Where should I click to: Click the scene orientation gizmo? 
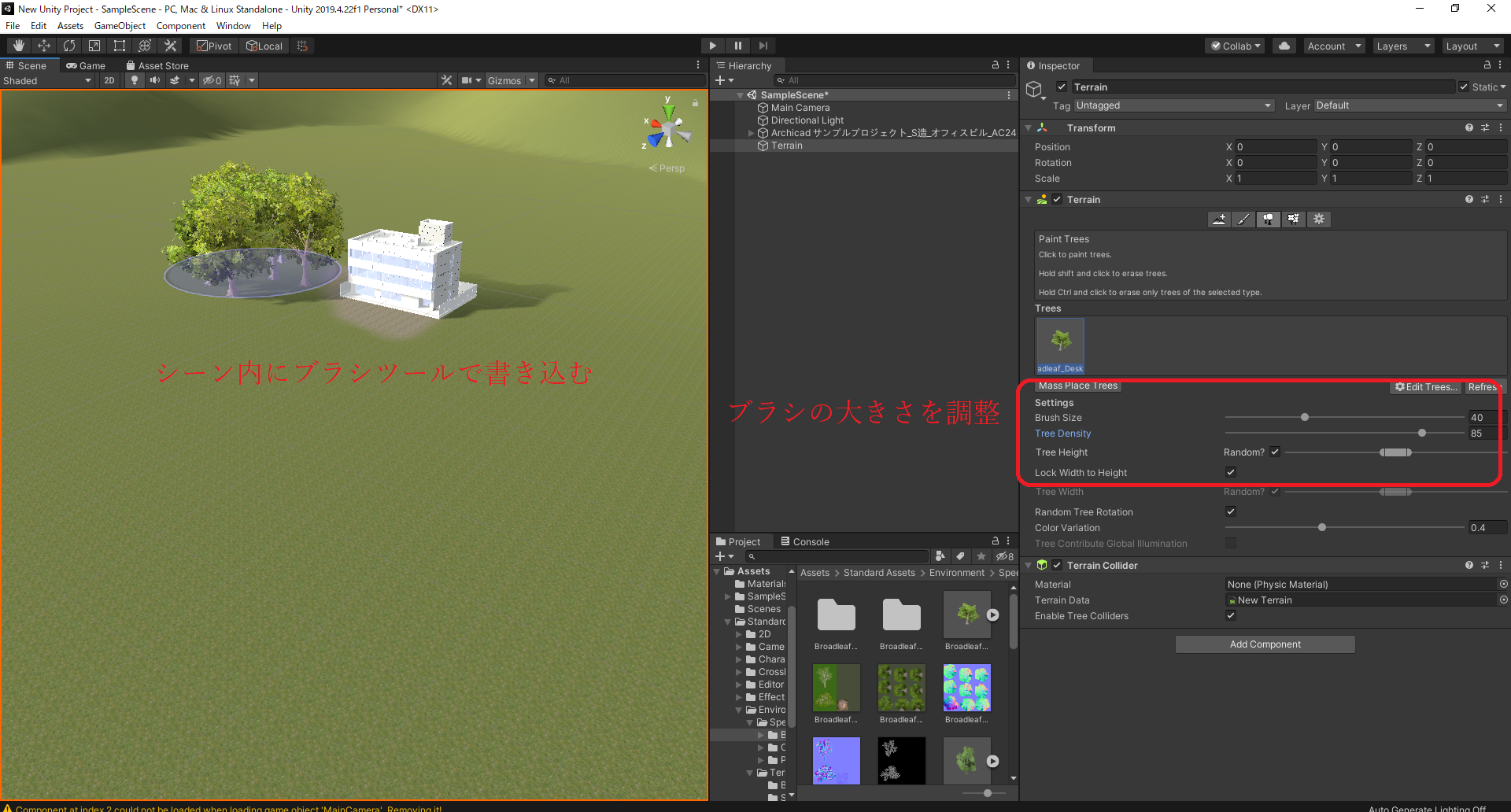(668, 130)
